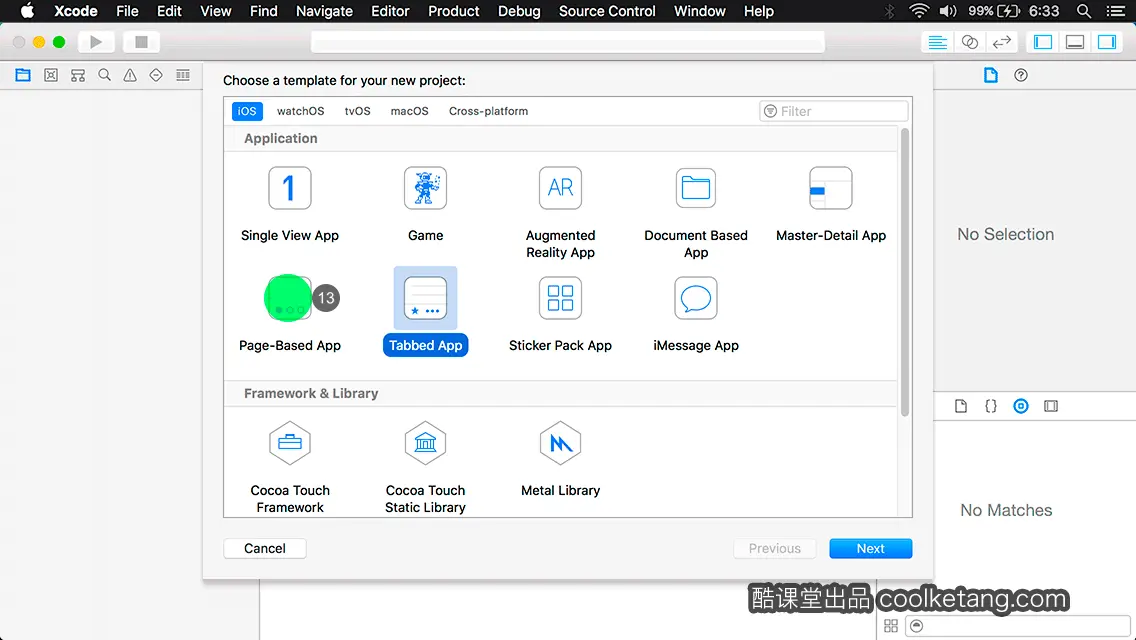1136x640 pixels.
Task: Show the File inspector
Action: click(990, 75)
